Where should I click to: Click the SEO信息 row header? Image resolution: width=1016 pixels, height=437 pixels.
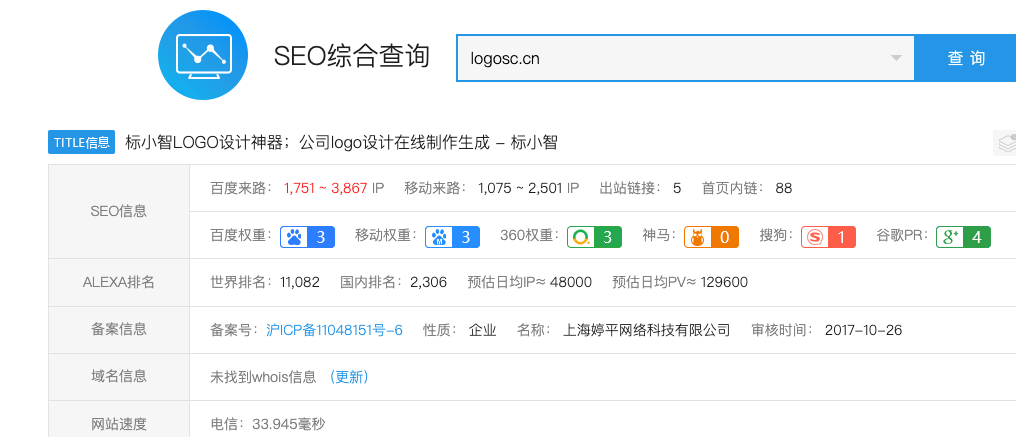(119, 211)
